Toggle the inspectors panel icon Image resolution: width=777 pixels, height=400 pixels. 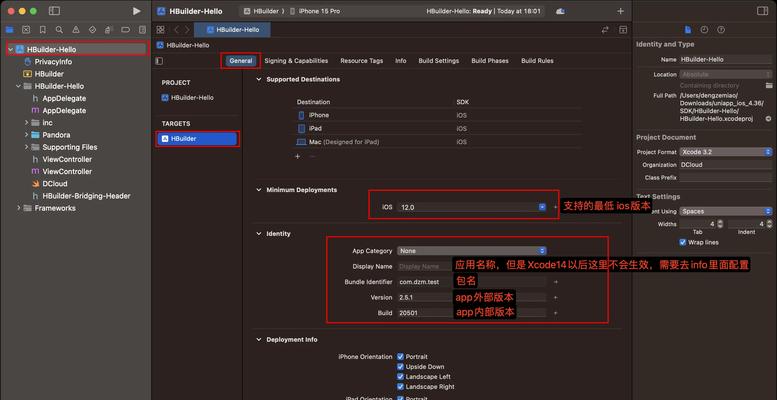coord(762,11)
